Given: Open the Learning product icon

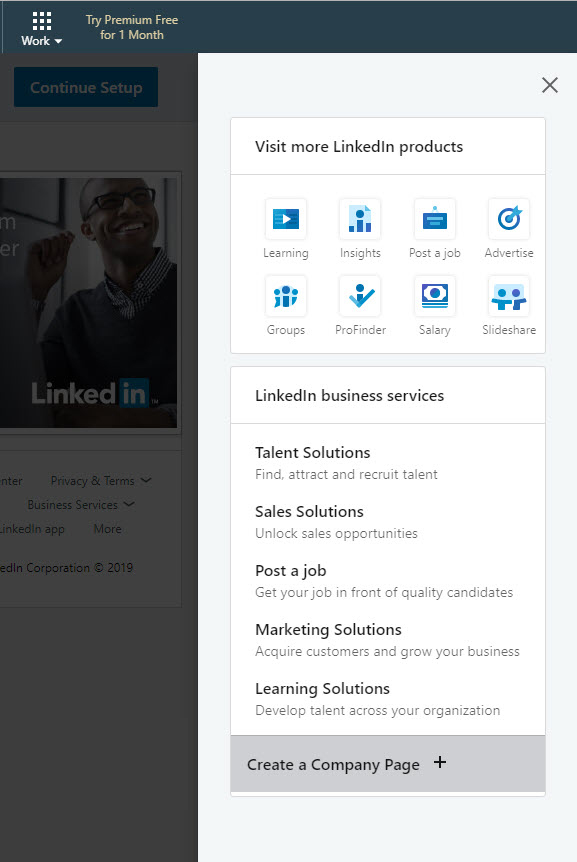Looking at the screenshot, I should click(x=286, y=219).
